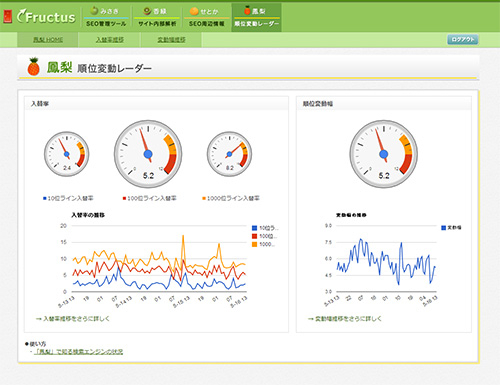Go to 鳳梨 HOME submenu link
The height and width of the screenshot is (385, 500).
pyautogui.click(x=48, y=40)
